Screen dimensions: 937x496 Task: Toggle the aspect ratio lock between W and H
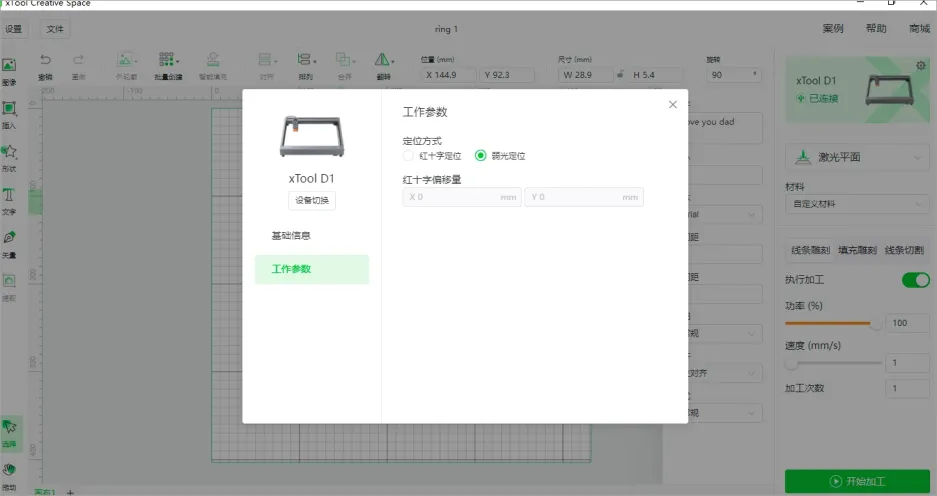coord(620,74)
